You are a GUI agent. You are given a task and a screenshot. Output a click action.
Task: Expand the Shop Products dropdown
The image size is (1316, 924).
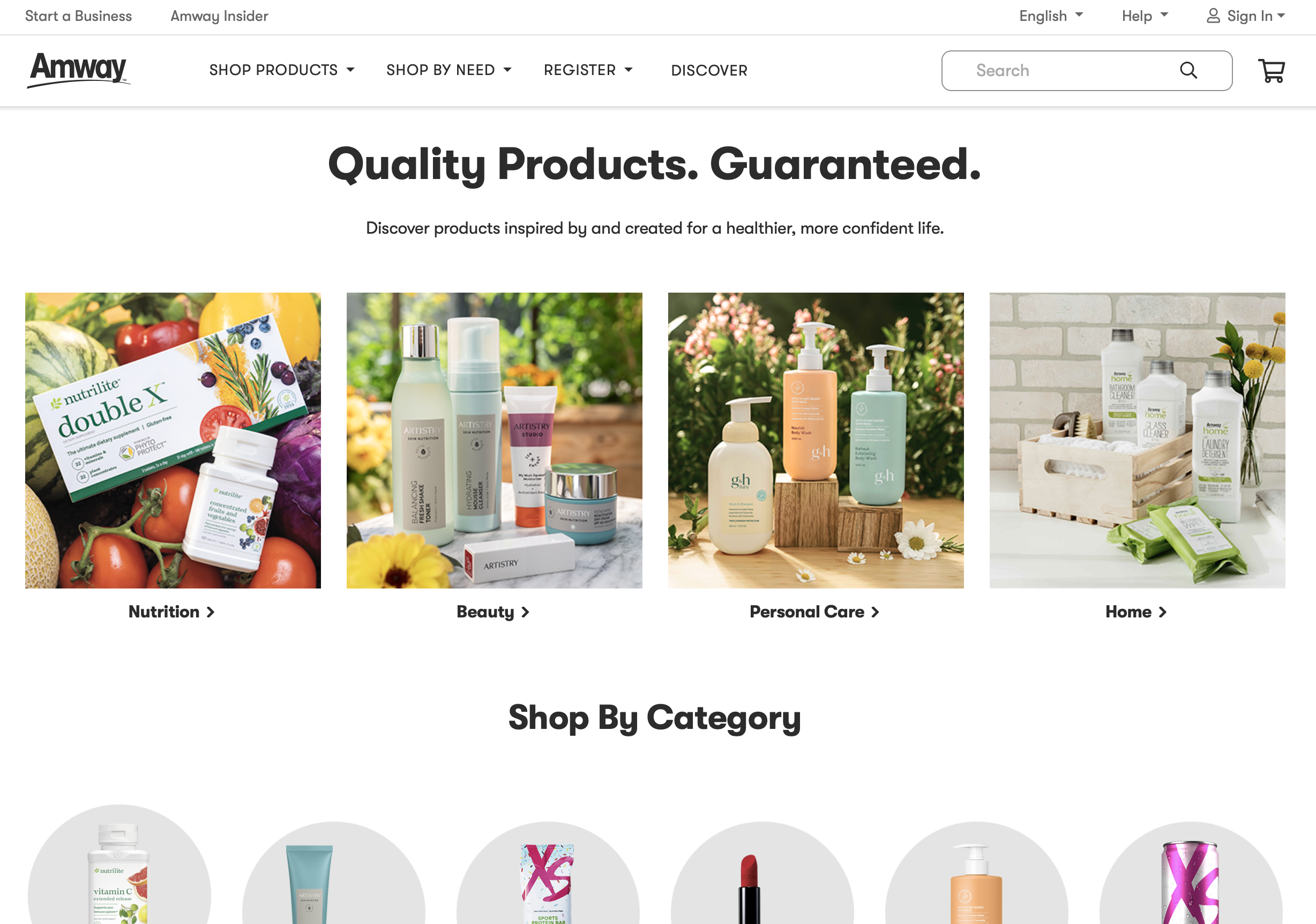click(x=282, y=70)
